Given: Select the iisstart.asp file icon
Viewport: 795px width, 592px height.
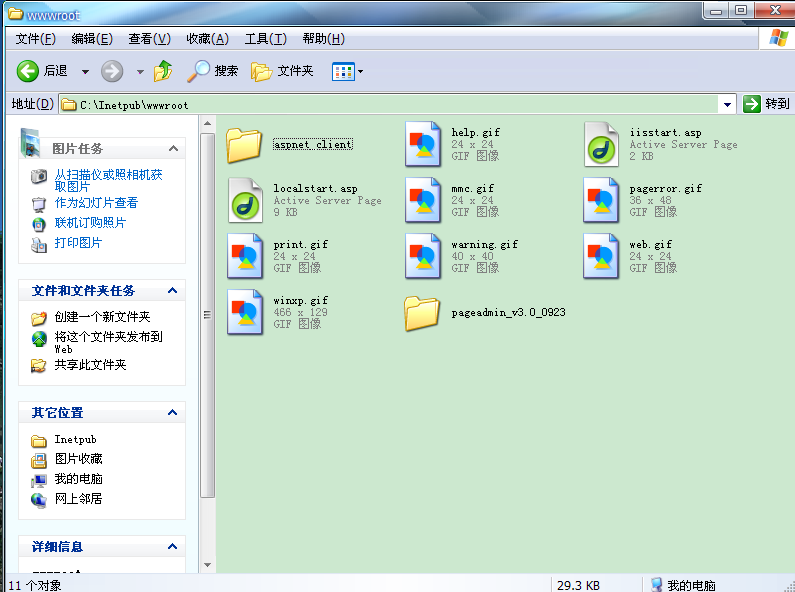Looking at the screenshot, I should [603, 145].
